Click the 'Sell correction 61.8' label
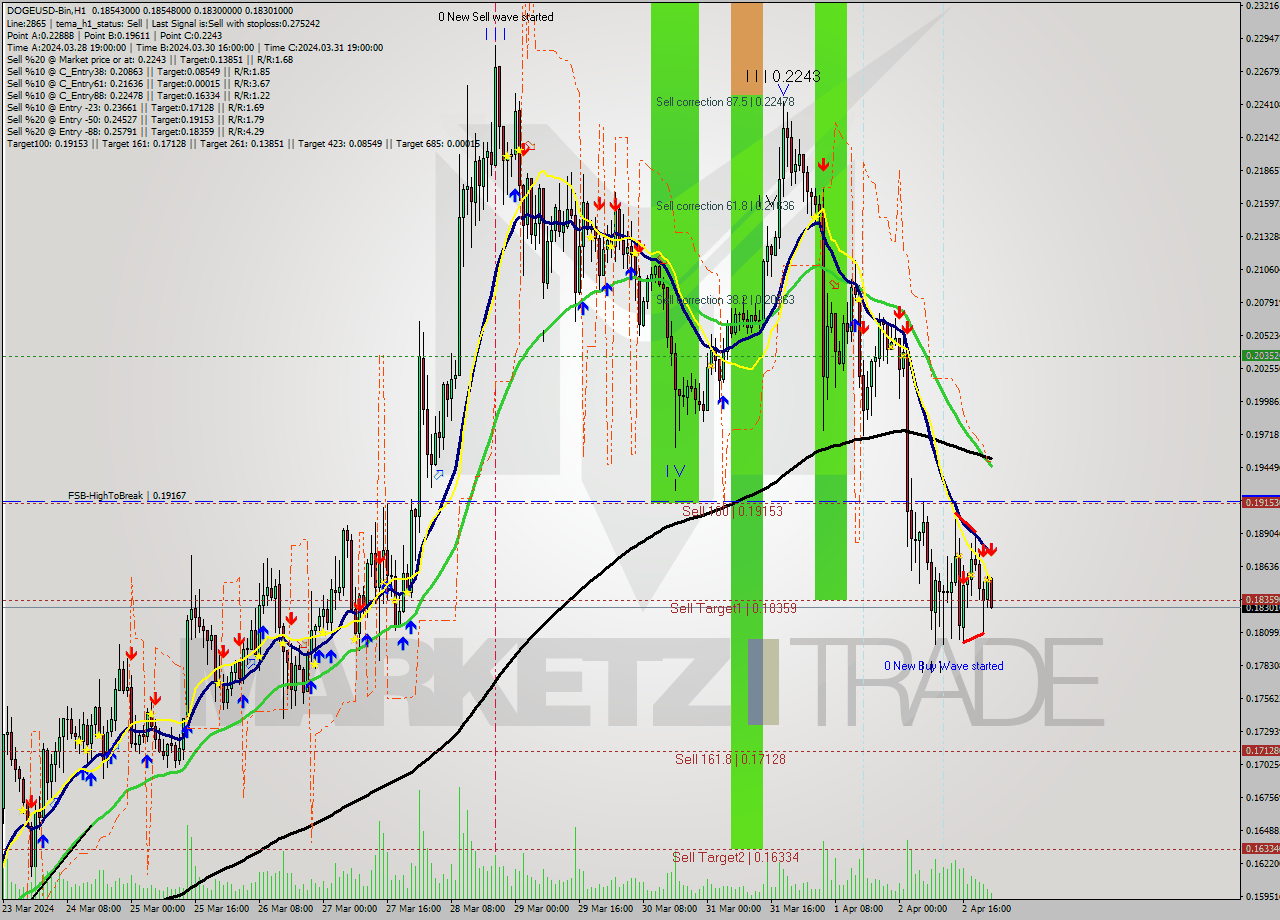 point(725,206)
